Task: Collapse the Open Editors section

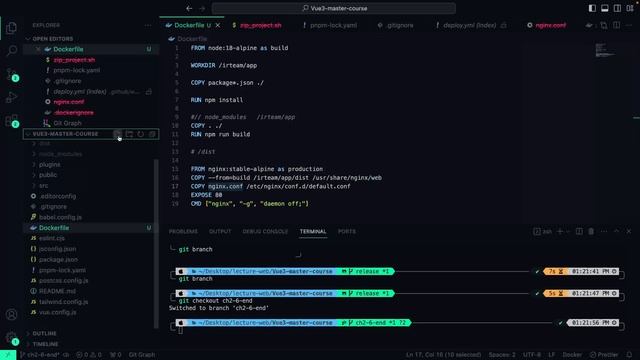Action: [53, 39]
